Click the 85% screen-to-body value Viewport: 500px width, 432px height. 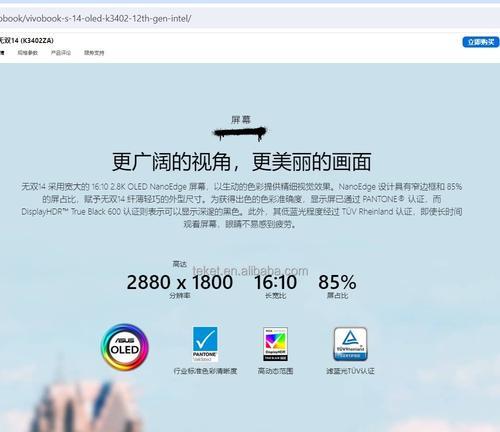[337, 282]
